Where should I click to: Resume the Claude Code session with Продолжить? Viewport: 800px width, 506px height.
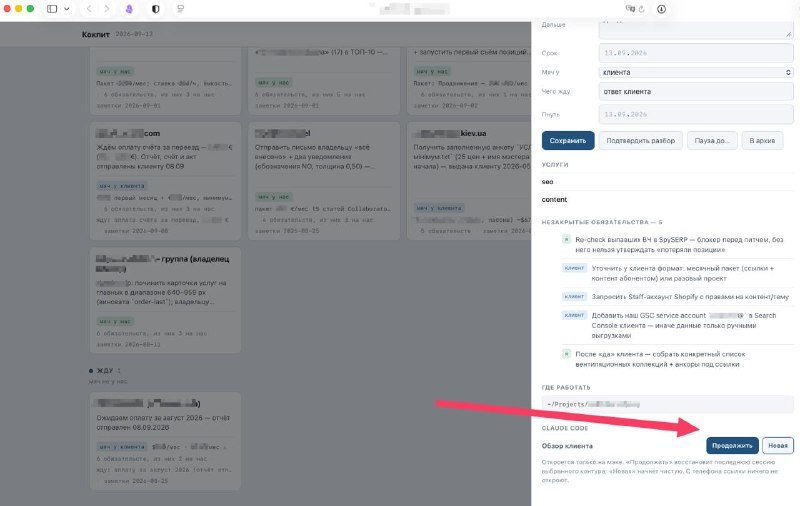pos(732,445)
